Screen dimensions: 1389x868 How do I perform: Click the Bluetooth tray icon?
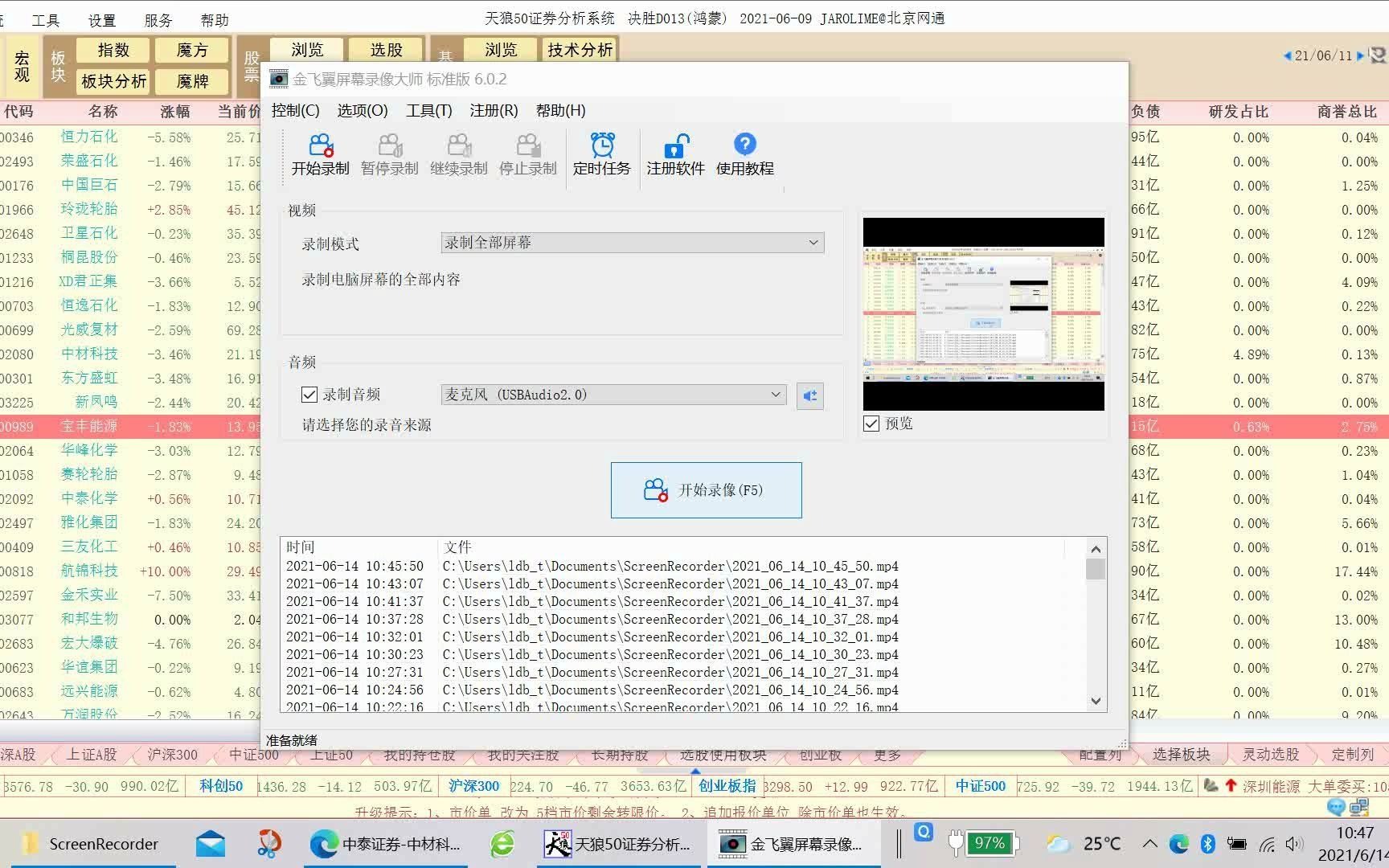[x=1207, y=843]
